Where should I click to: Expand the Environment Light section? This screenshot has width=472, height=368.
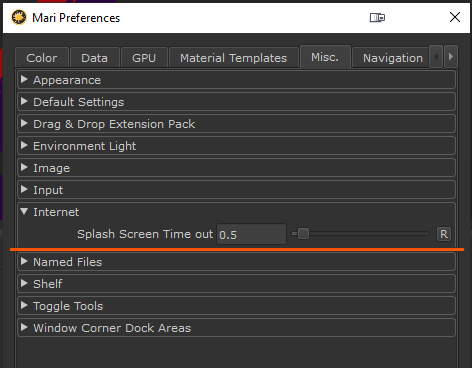(236, 146)
